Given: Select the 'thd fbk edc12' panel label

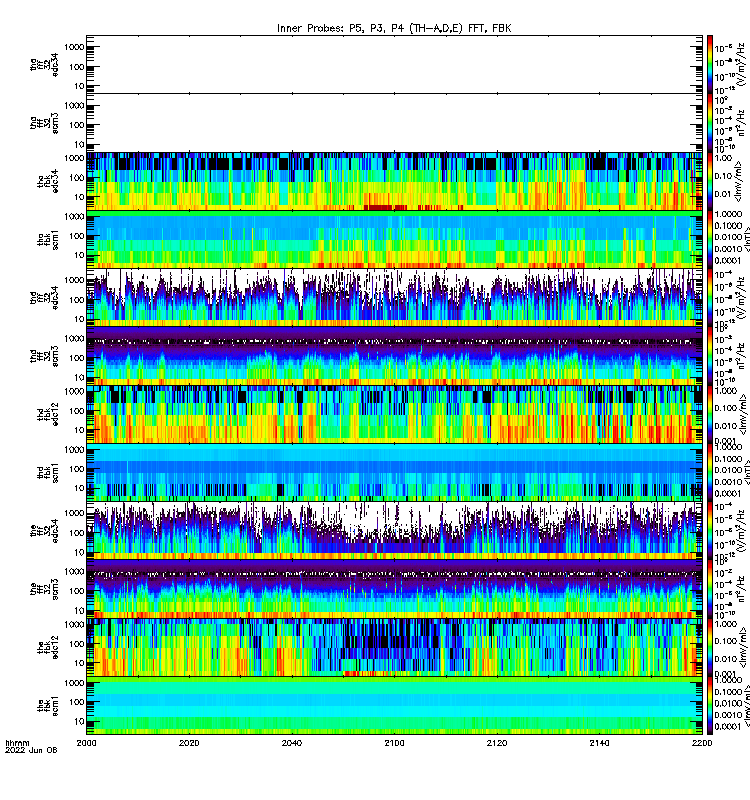Looking at the screenshot, I should click(48, 414).
